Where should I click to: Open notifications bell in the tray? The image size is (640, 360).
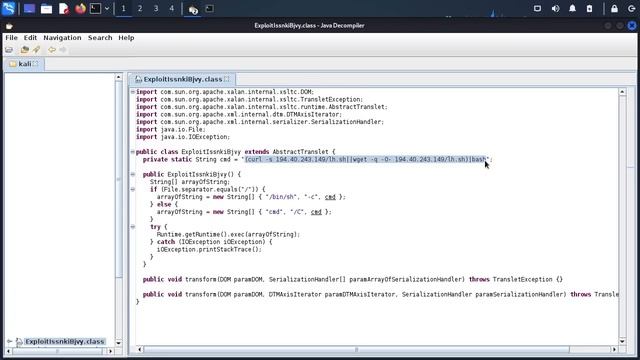pyautogui.click(x=572, y=9)
